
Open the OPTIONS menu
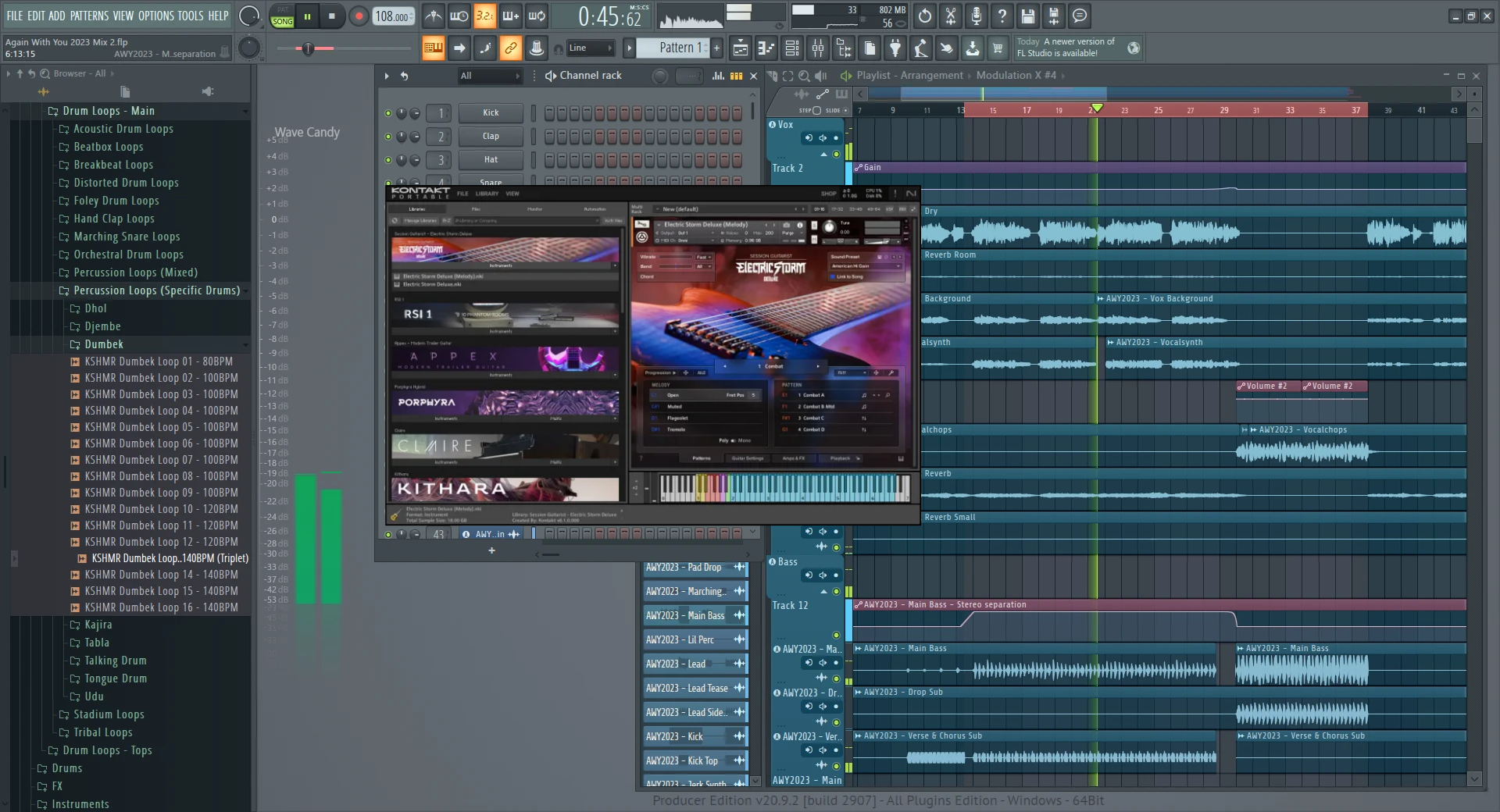[x=156, y=16]
